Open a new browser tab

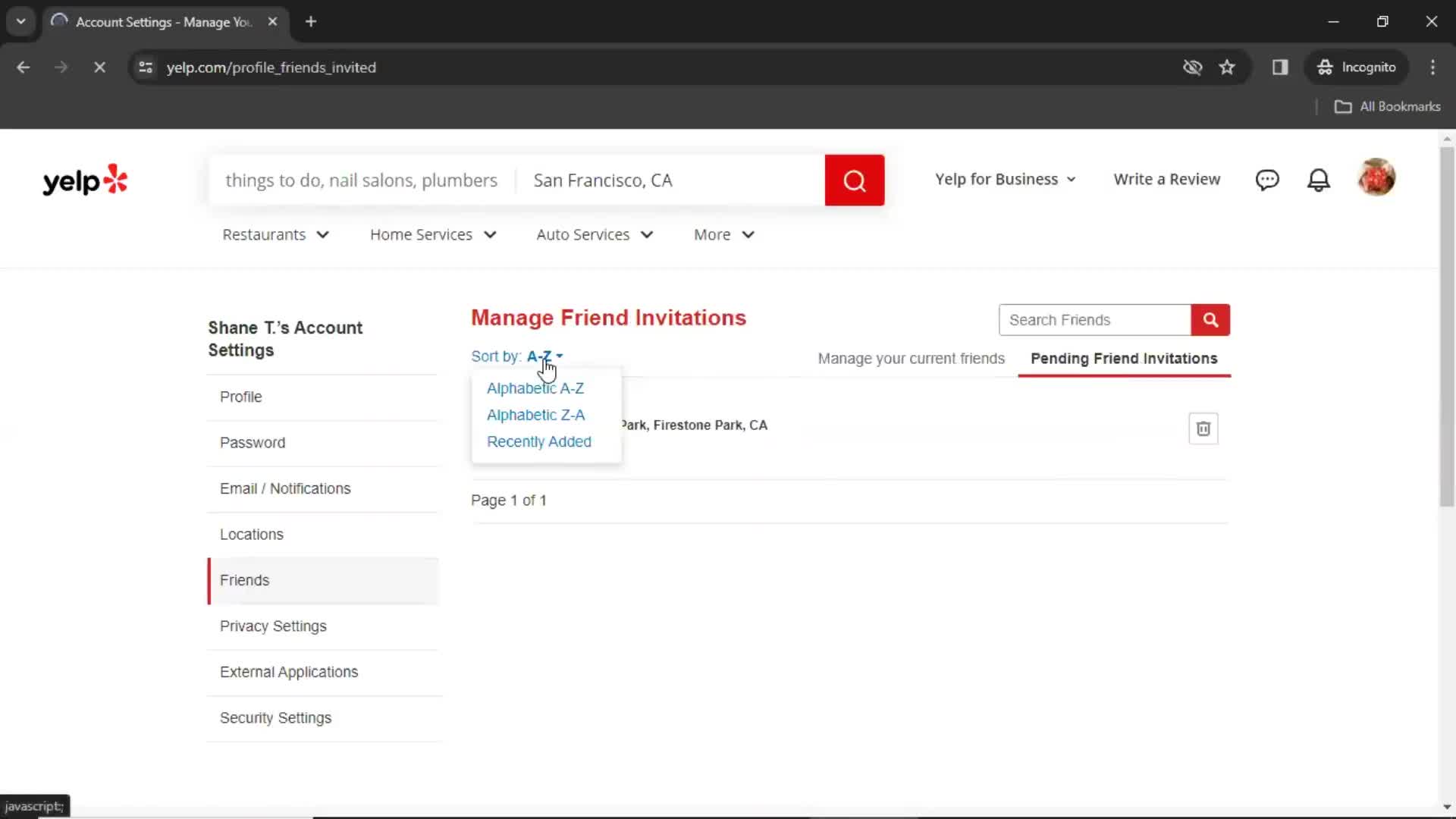[311, 21]
